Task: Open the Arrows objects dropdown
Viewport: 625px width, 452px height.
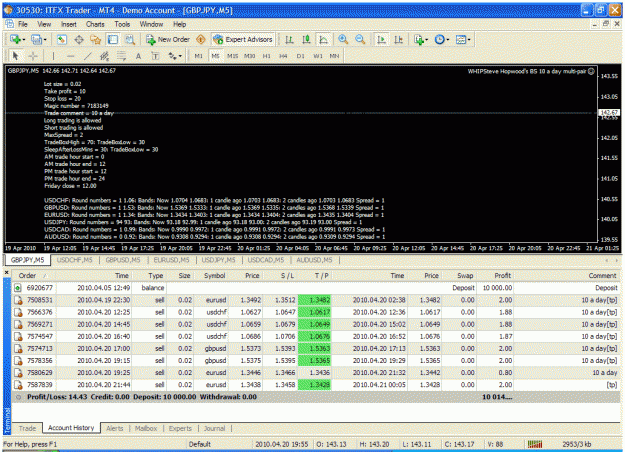Action: click(175, 56)
